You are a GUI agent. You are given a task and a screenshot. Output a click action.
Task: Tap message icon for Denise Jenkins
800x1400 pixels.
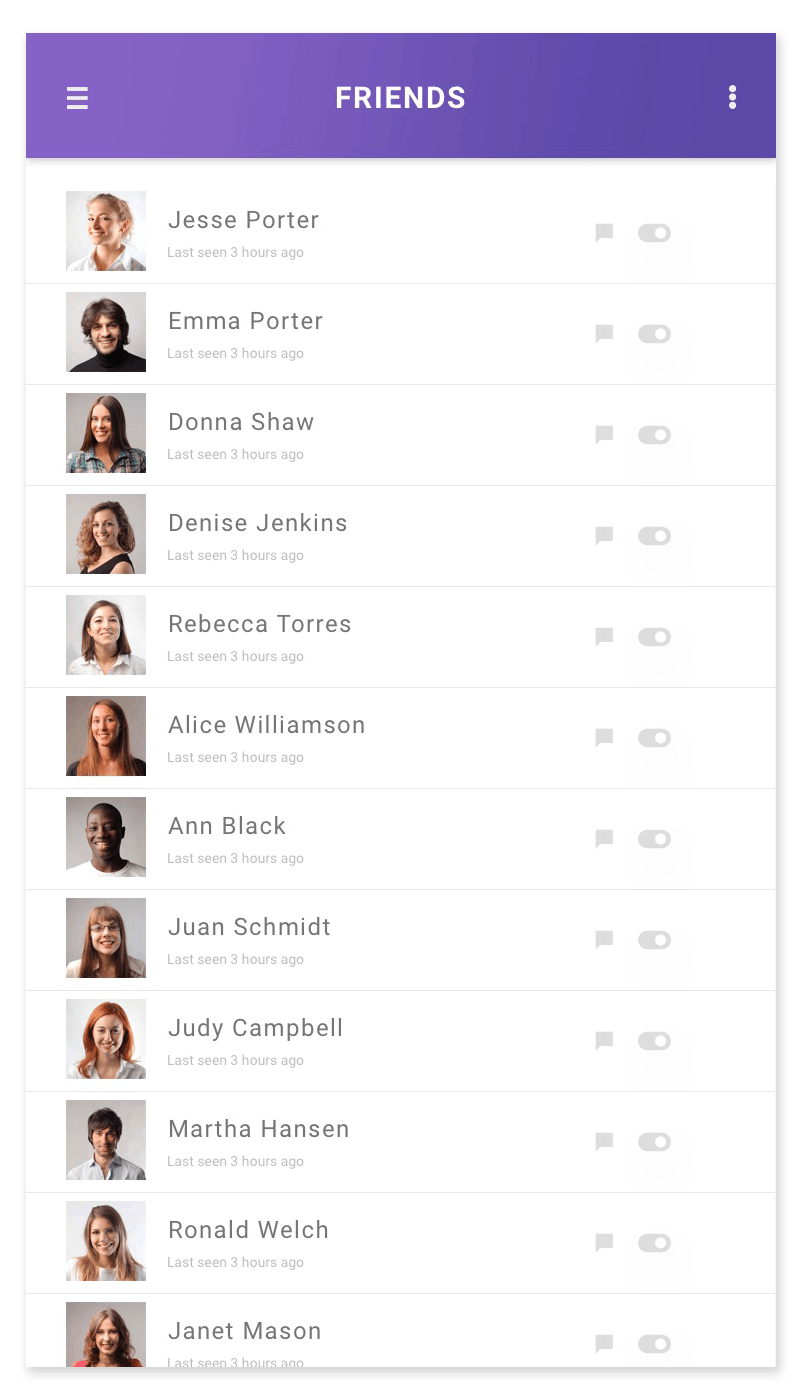pyautogui.click(x=604, y=536)
